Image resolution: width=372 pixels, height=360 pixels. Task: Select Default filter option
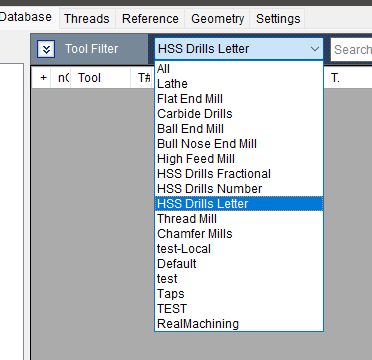tap(239, 264)
